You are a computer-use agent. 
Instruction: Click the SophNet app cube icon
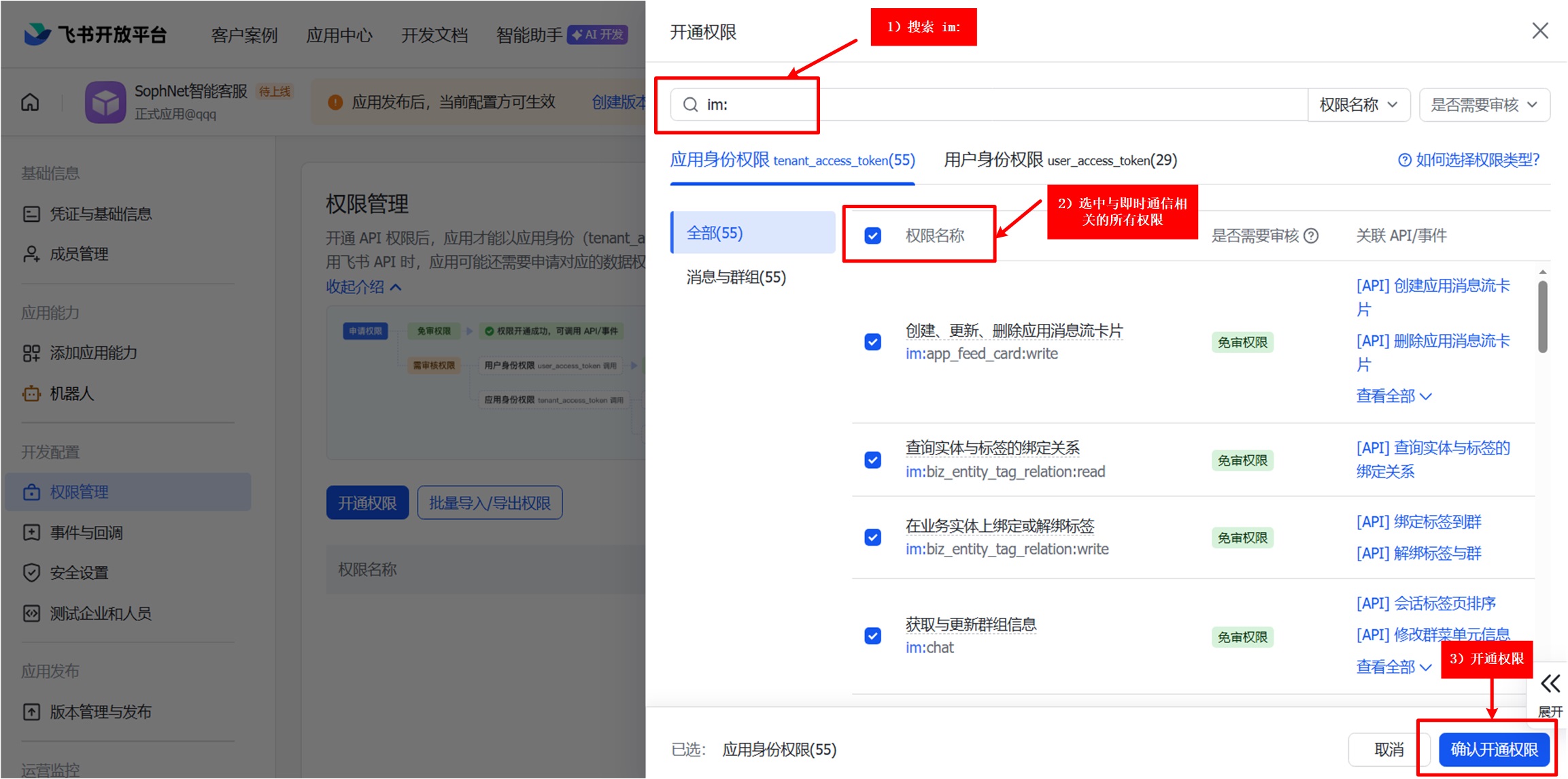click(105, 102)
